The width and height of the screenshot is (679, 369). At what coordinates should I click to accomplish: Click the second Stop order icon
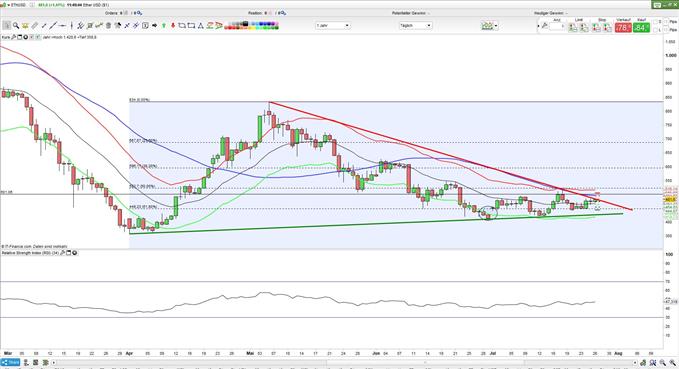point(607,27)
